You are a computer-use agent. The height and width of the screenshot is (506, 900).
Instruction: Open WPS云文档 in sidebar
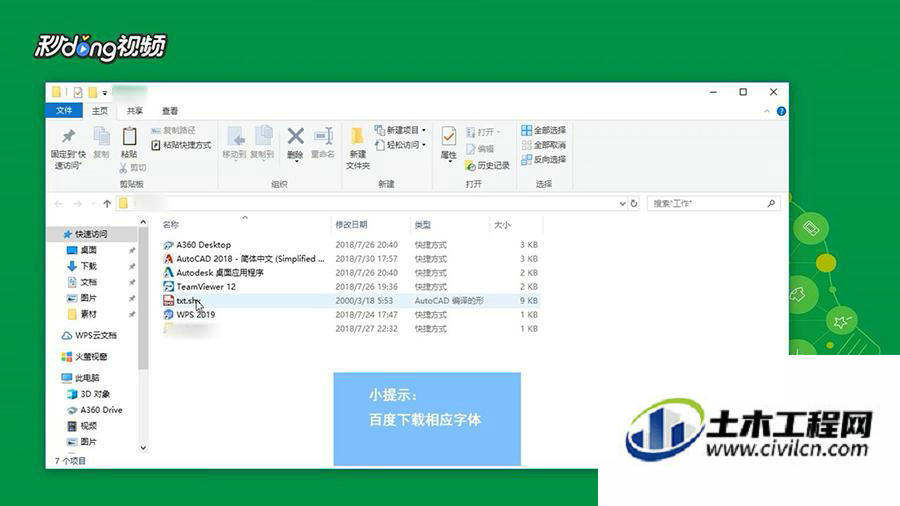pos(89,335)
